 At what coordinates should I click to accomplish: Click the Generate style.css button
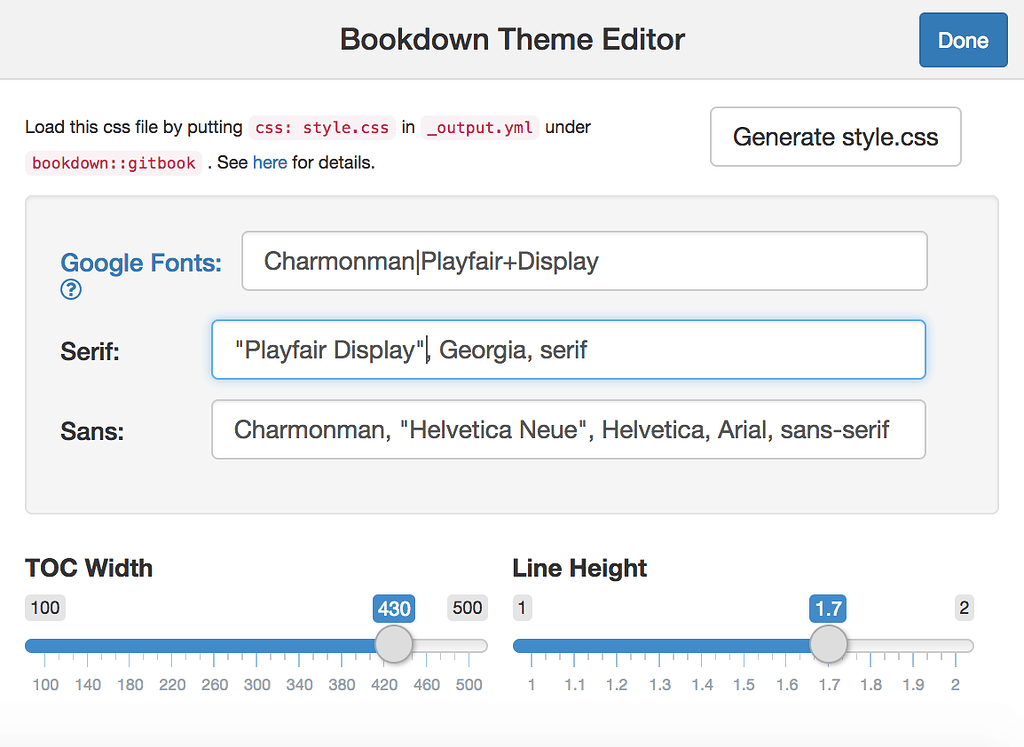pos(835,136)
